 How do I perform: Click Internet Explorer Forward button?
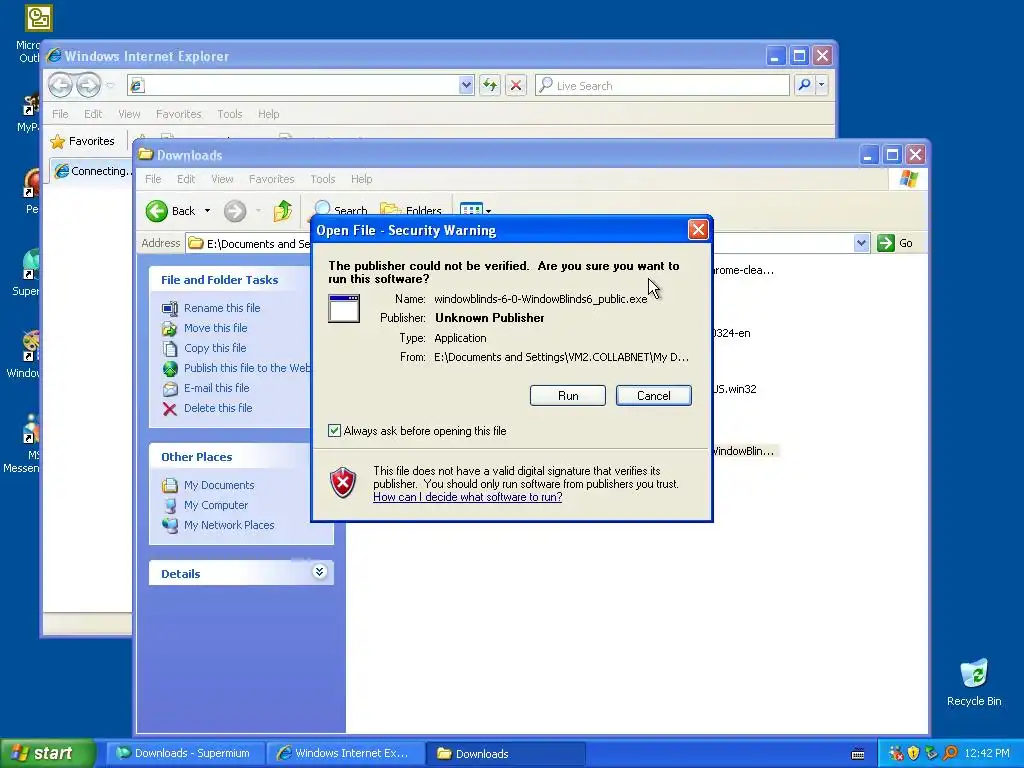(x=89, y=85)
